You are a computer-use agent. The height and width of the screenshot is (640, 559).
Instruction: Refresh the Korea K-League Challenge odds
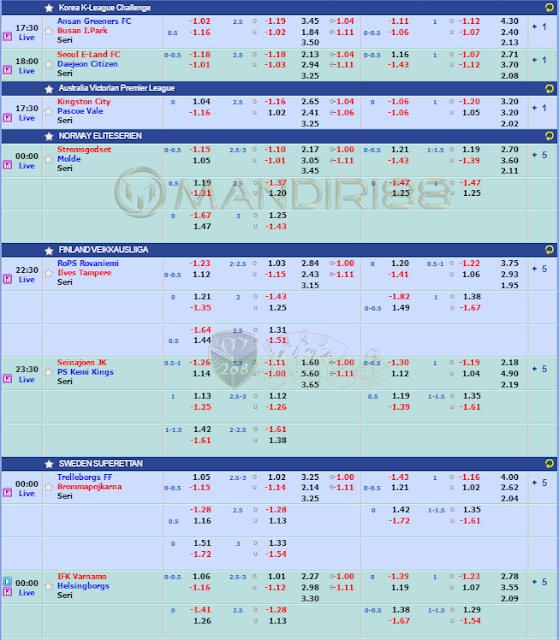click(549, 7)
